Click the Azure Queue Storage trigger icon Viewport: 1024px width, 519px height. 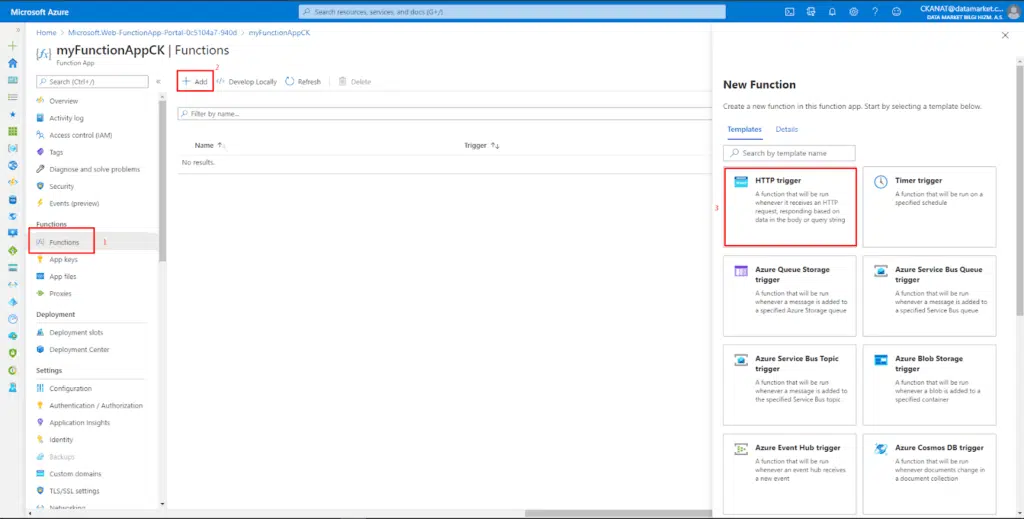click(x=741, y=271)
